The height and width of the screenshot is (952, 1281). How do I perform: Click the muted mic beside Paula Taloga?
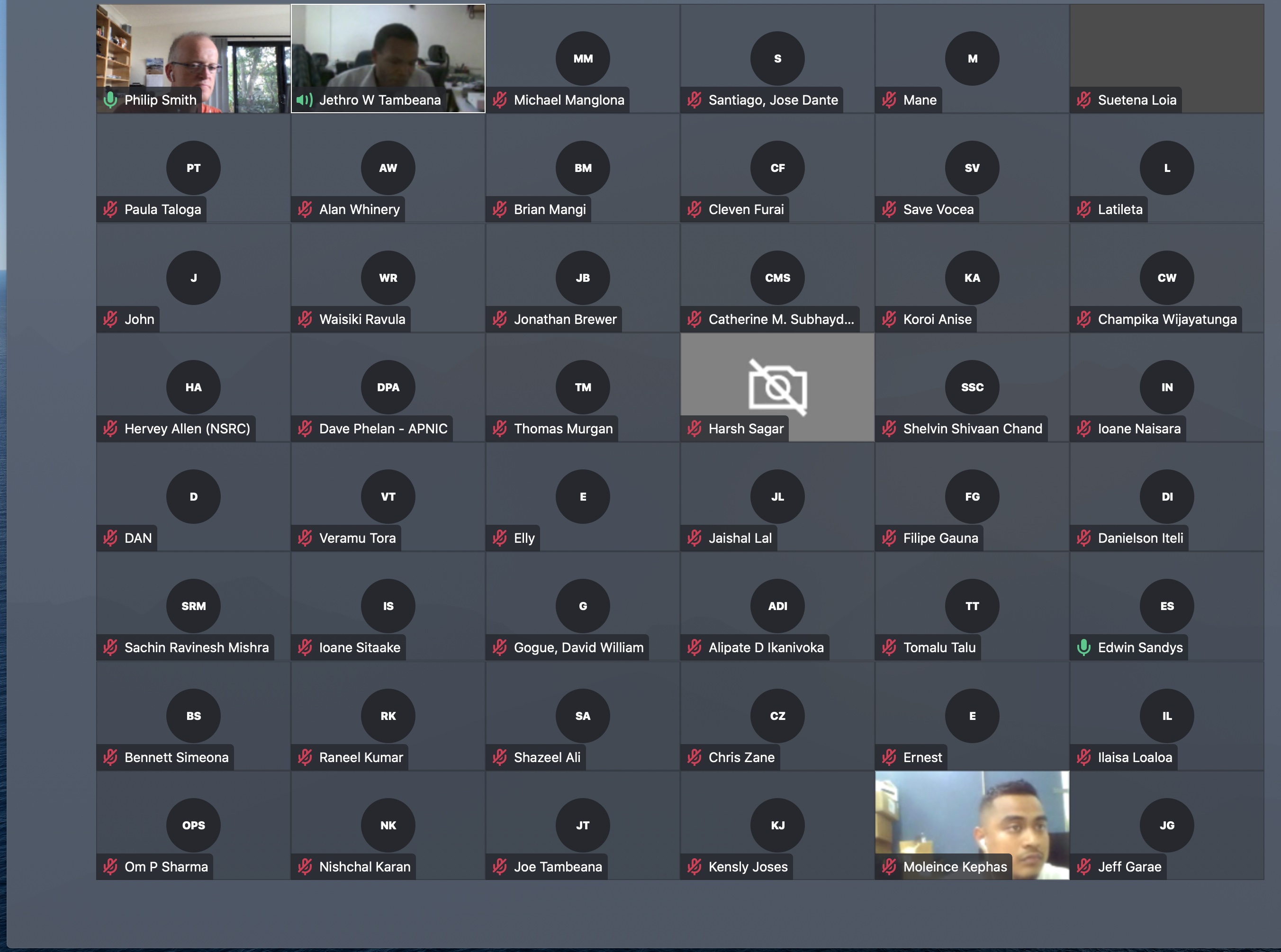(110, 209)
